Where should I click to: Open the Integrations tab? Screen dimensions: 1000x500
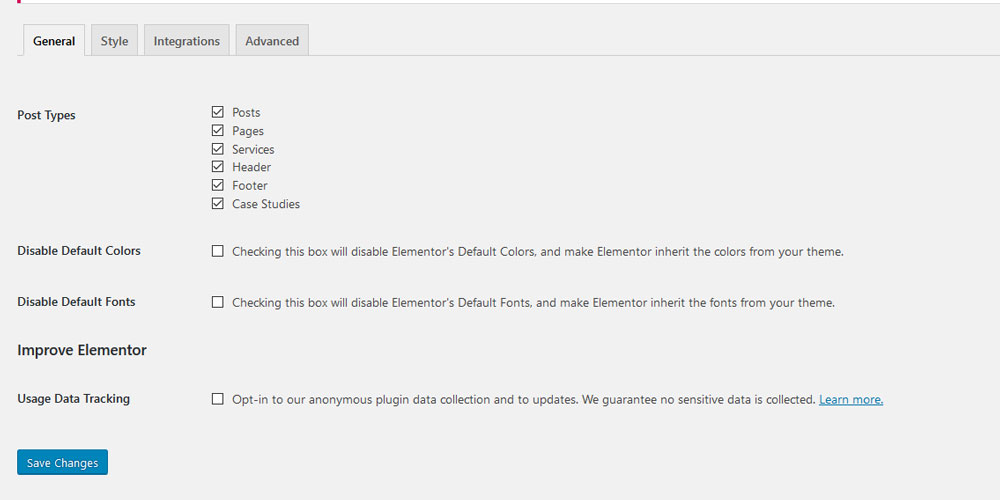point(187,41)
